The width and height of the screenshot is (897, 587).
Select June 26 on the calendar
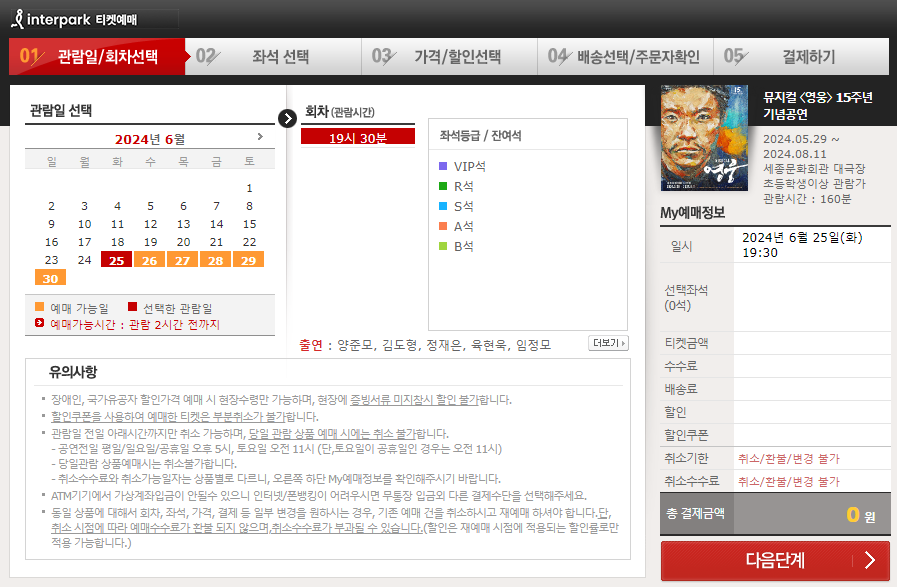(151, 259)
